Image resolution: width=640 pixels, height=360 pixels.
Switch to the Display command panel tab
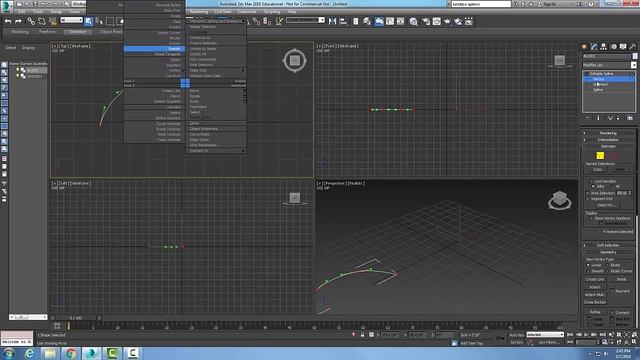tap(623, 47)
